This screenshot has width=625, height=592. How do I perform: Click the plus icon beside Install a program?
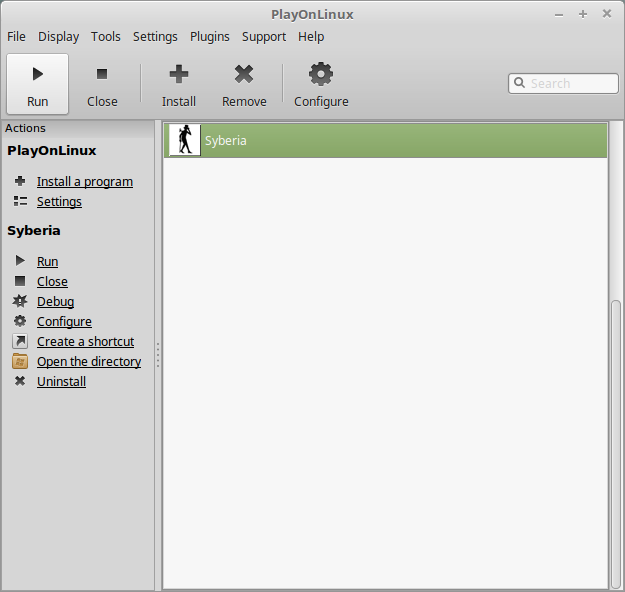20,181
